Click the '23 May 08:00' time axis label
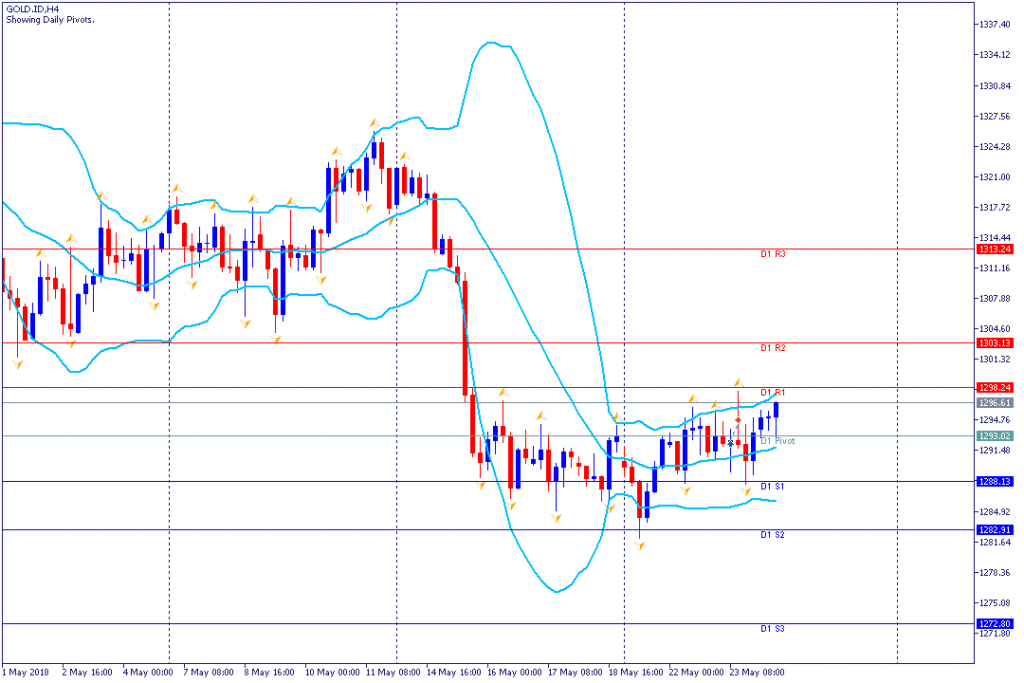The image size is (1024, 683). tap(757, 673)
